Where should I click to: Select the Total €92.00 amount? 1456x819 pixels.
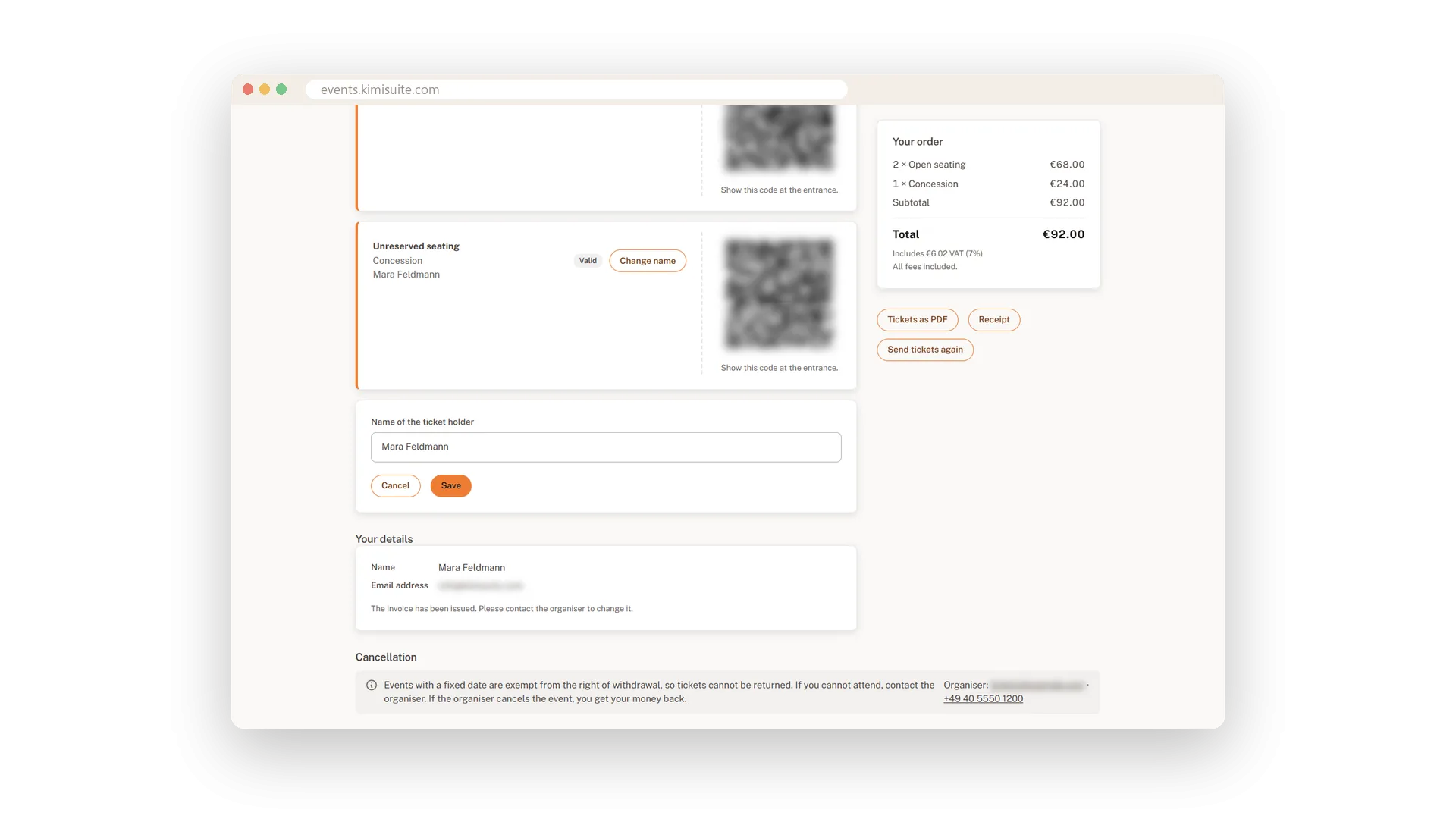pos(1063,234)
